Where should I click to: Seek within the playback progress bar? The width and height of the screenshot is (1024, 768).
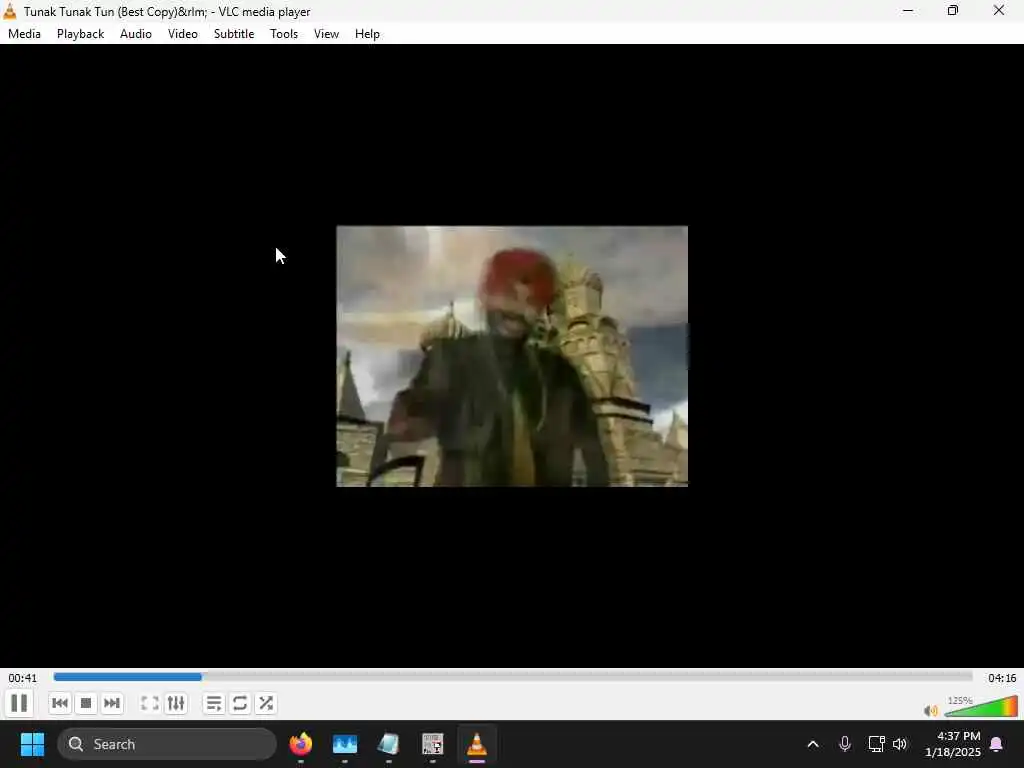tap(513, 677)
